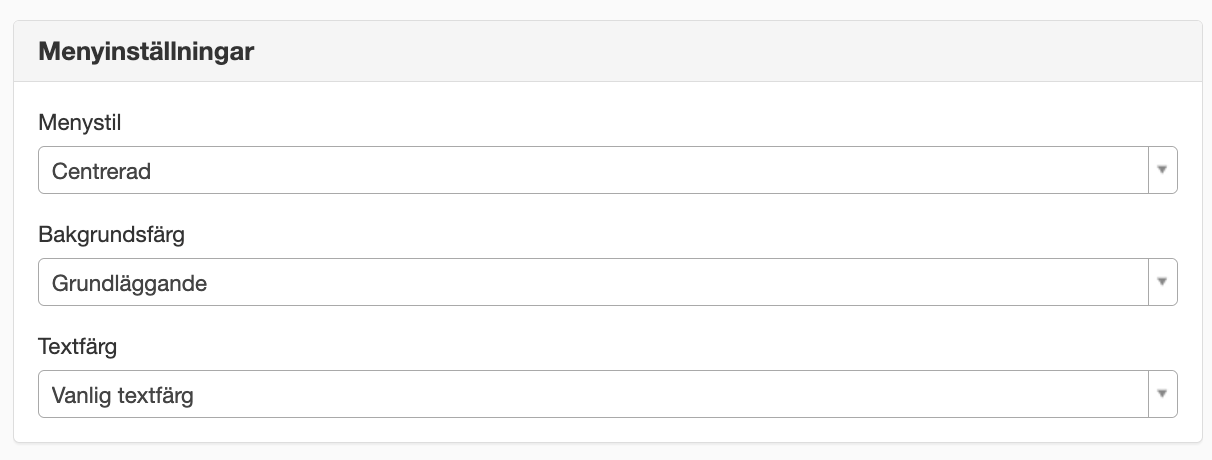Select the gray Menyinställningar header bar
This screenshot has height=460, width=1212.
(x=608, y=52)
